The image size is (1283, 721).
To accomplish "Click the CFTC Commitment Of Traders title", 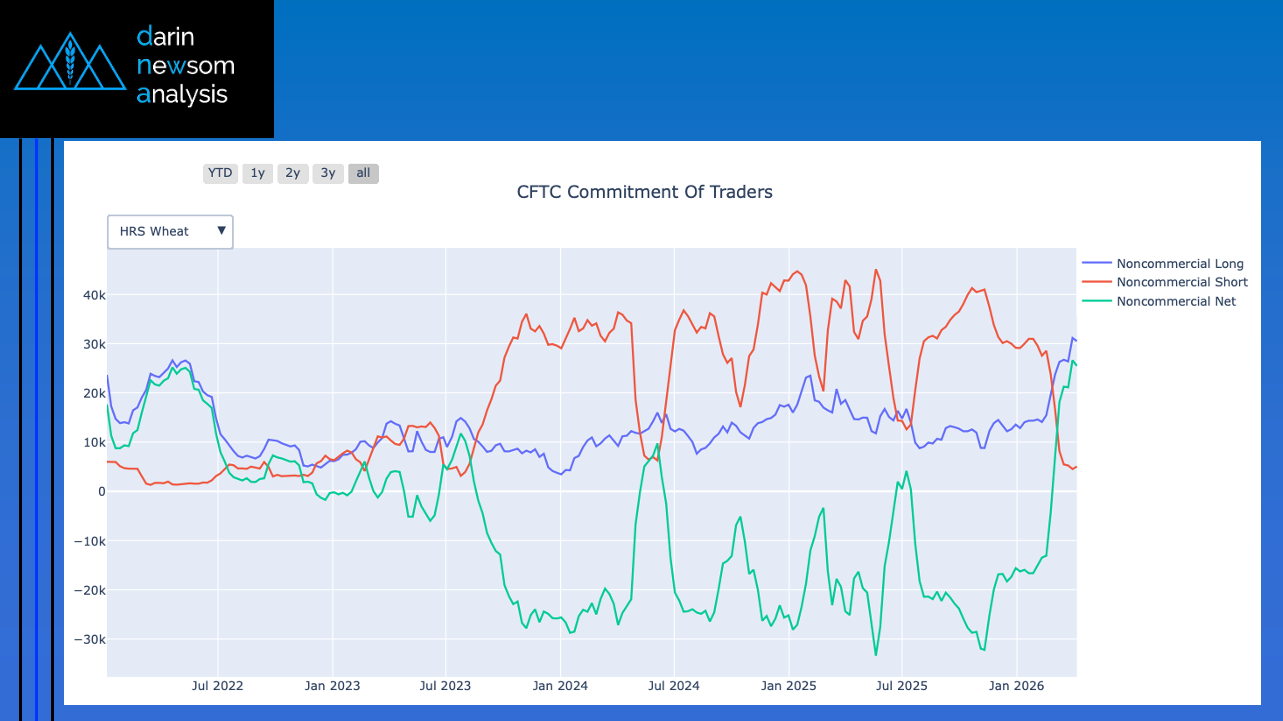I will 644,192.
